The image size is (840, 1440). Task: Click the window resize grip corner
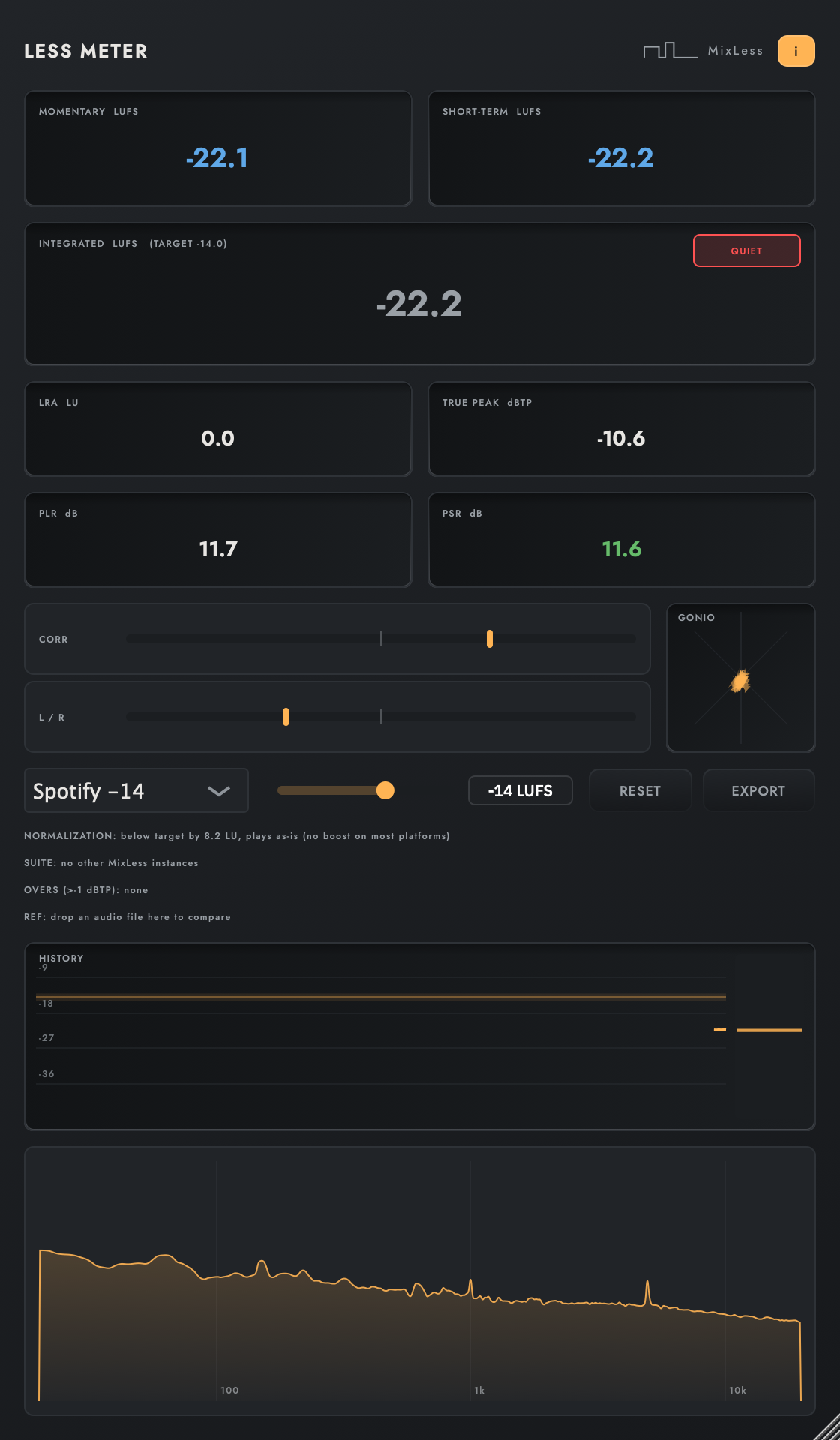(x=827, y=1427)
